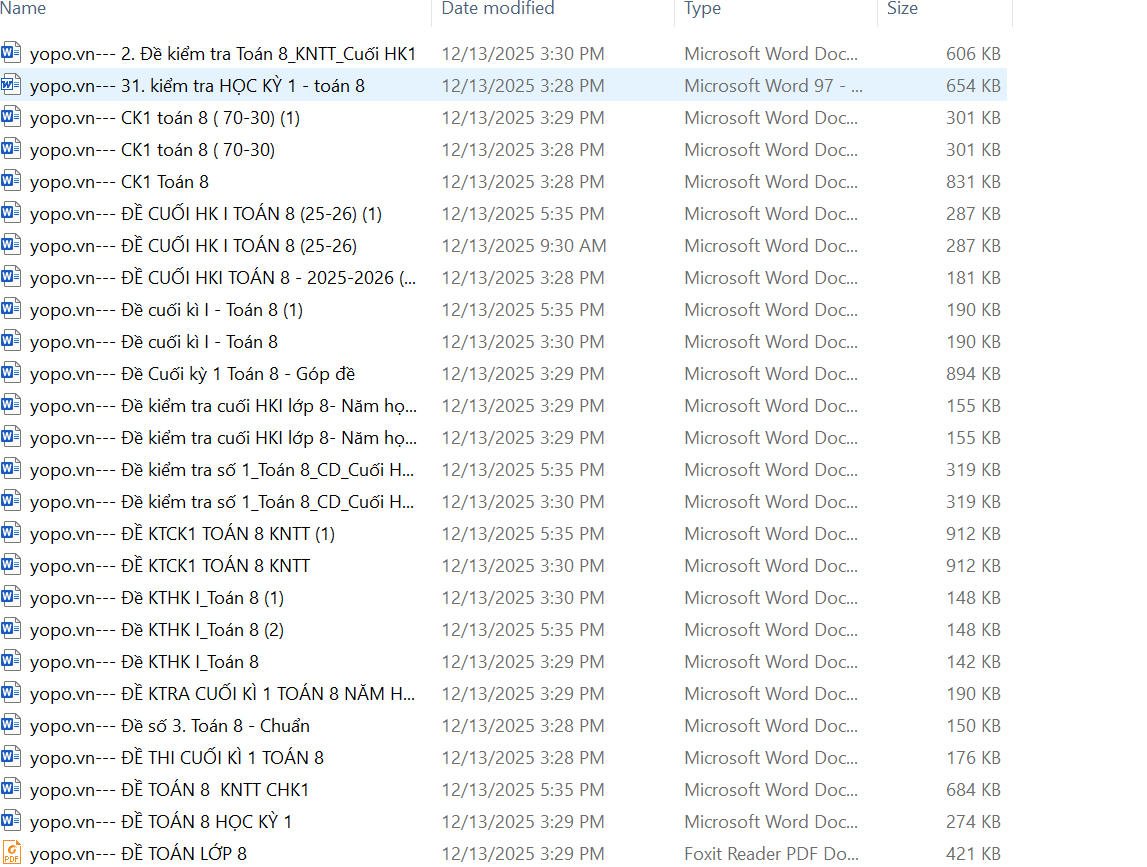Click Word icon of ĐỀ TOÁN 8 KNTT CHK1
This screenshot has width=1147, height=867.
coord(12,789)
